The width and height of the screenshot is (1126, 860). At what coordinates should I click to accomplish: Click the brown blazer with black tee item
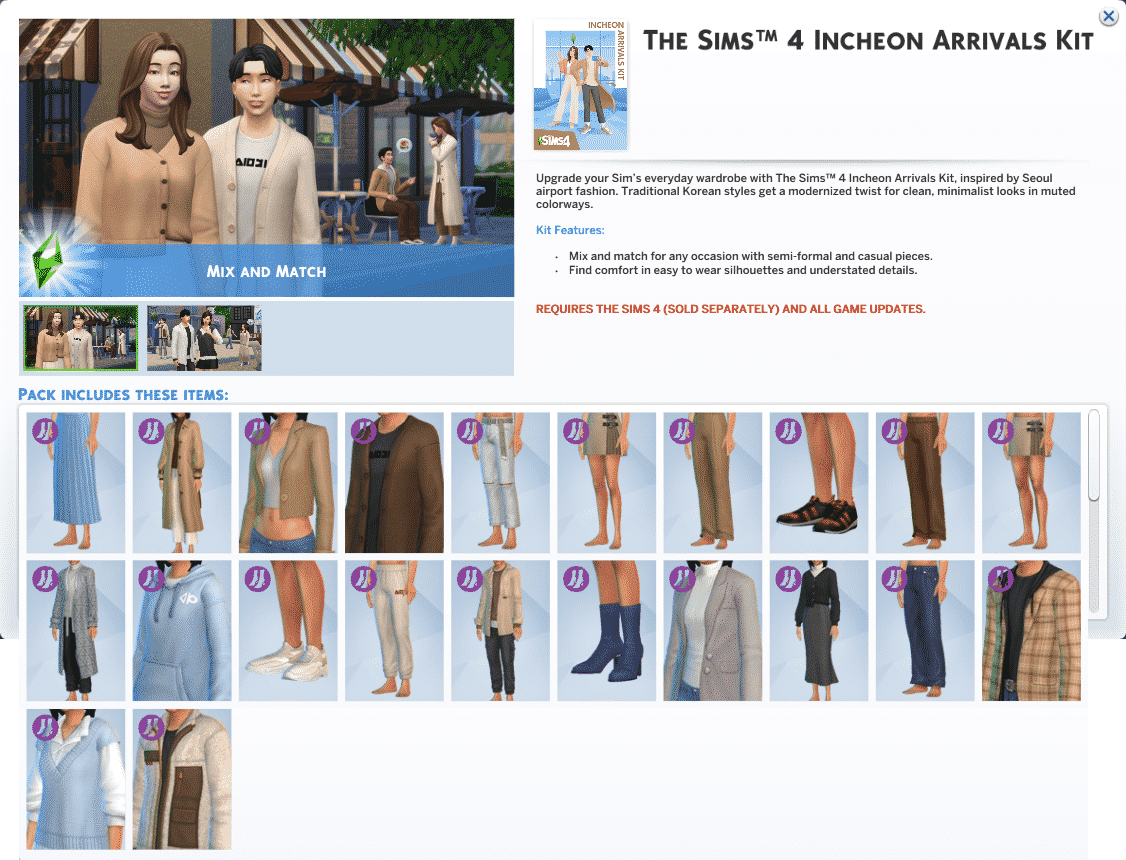[x=394, y=482]
